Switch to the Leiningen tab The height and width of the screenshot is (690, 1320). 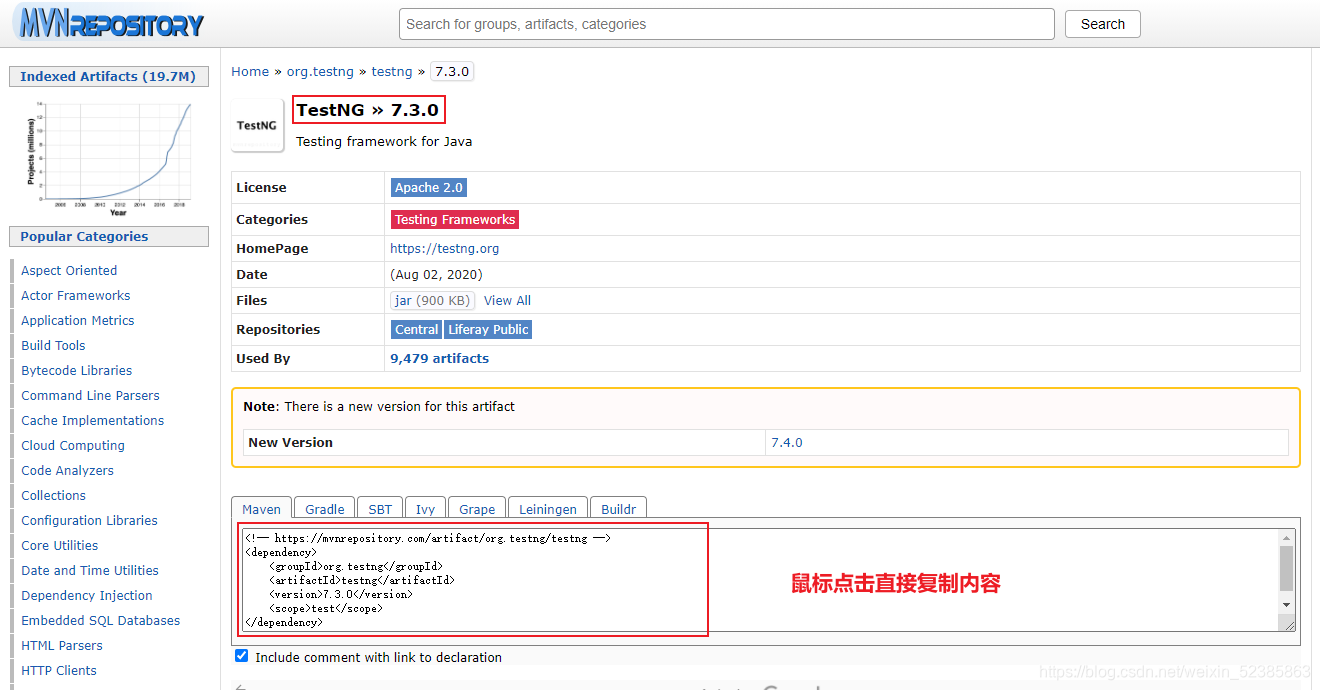point(548,508)
